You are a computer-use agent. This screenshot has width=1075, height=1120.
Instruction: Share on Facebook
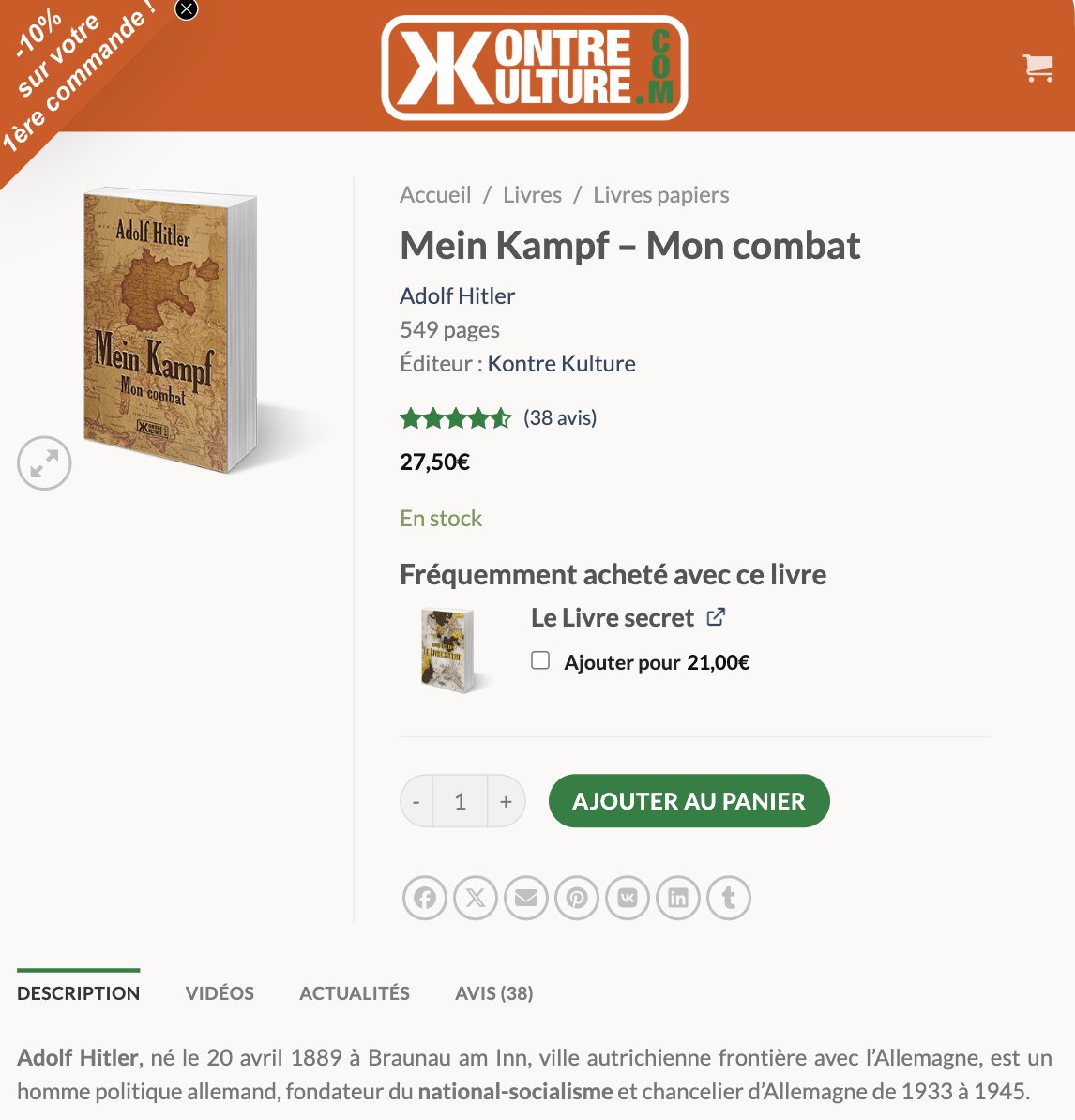point(425,897)
